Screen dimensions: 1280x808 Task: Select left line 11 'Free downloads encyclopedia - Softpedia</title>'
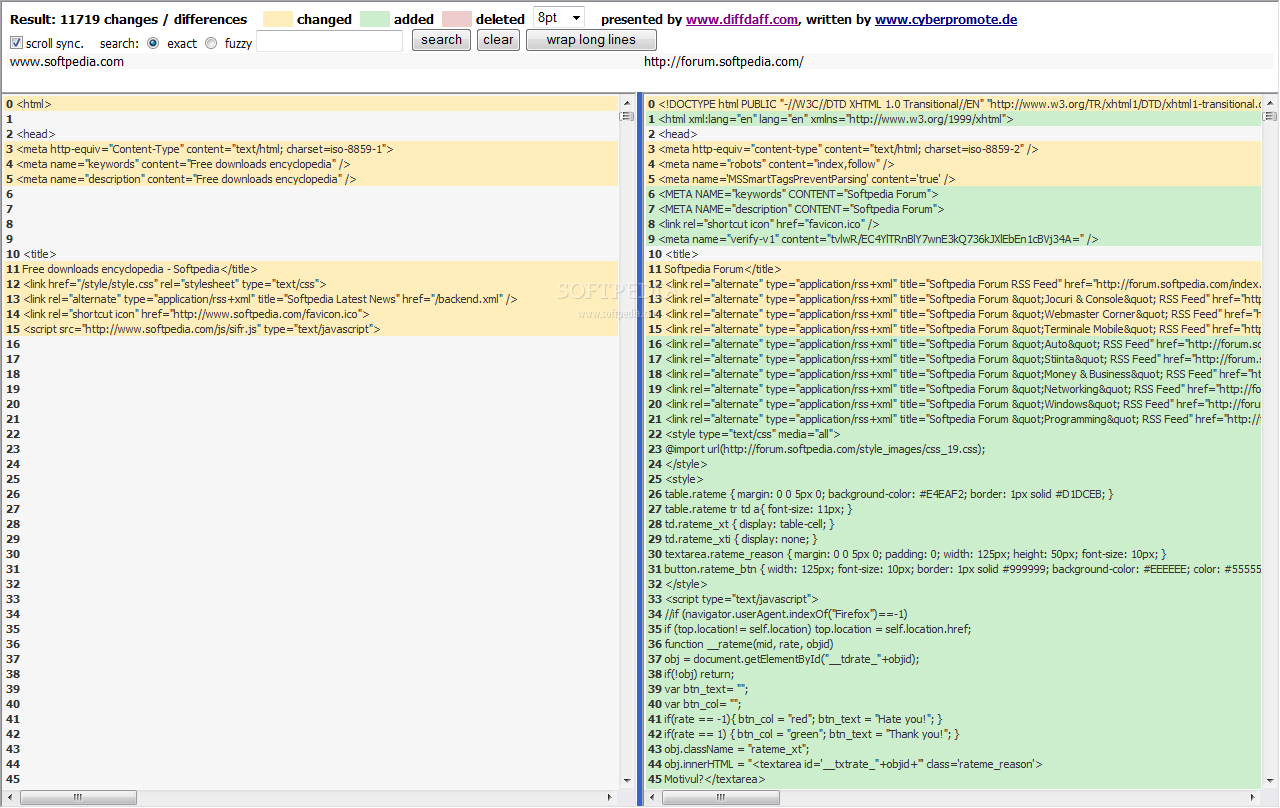pyautogui.click(x=310, y=269)
